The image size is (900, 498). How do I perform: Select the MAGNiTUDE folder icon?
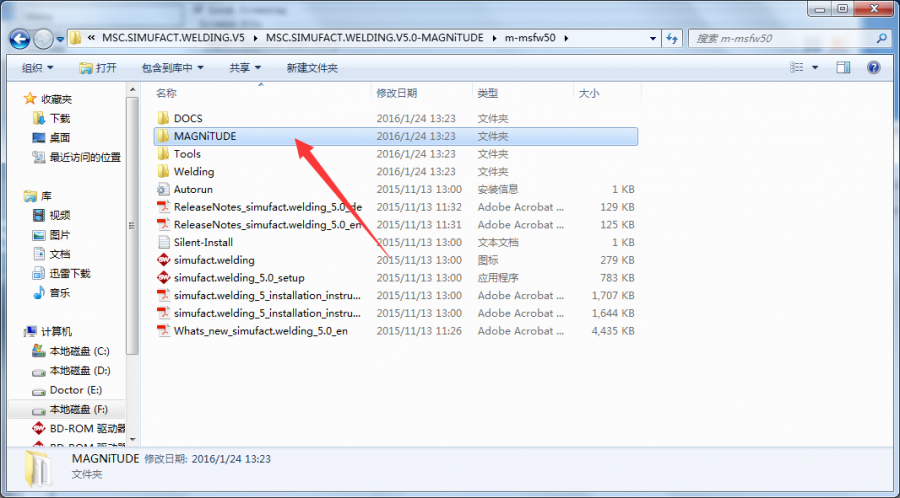tap(164, 136)
